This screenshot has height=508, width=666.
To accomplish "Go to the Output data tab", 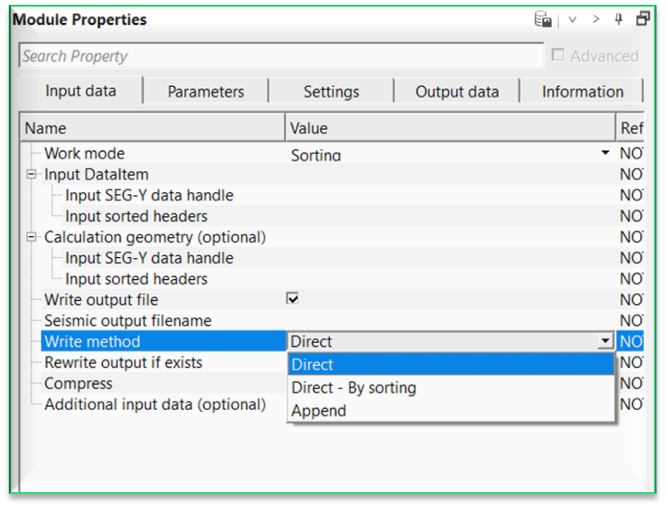I will [x=457, y=91].
